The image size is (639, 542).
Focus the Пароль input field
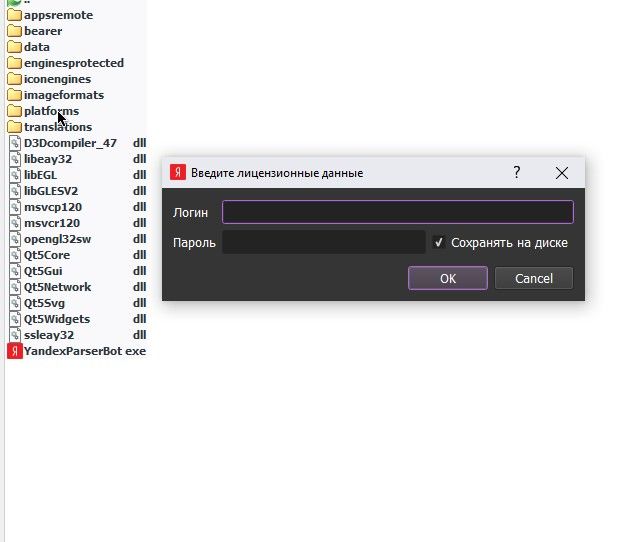click(x=324, y=242)
